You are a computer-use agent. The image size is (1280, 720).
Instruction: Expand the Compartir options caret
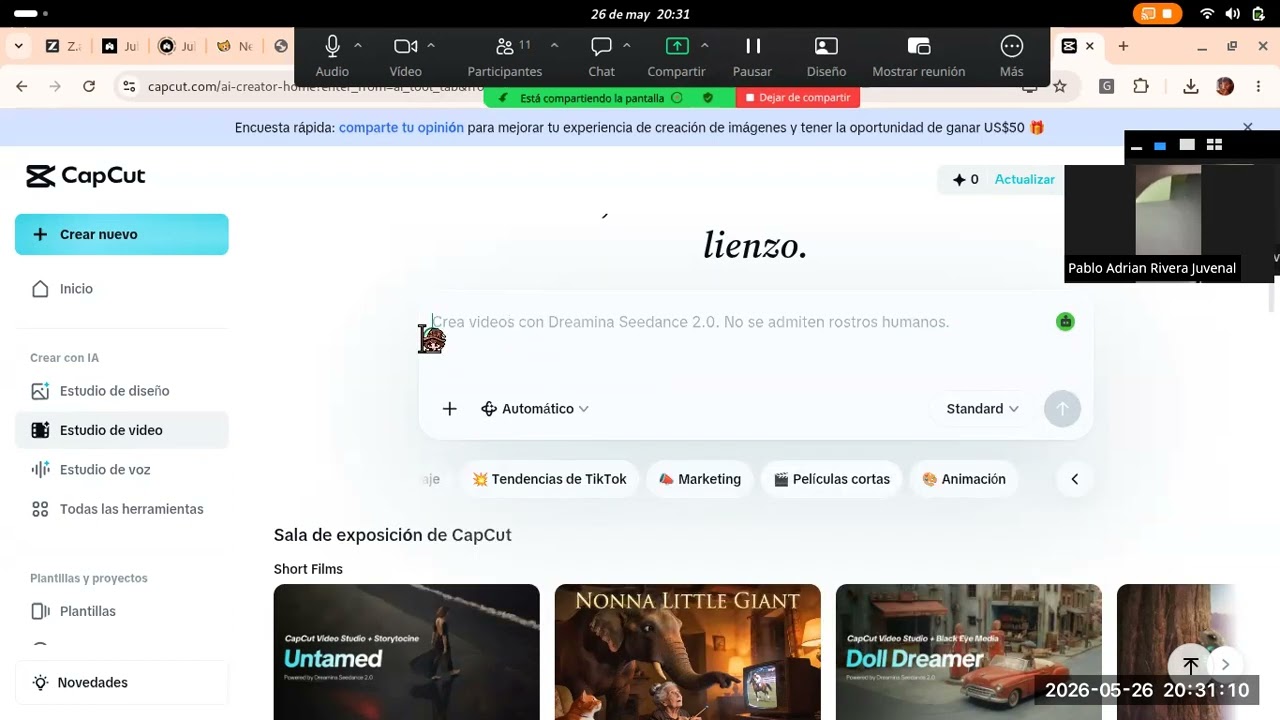pos(704,46)
